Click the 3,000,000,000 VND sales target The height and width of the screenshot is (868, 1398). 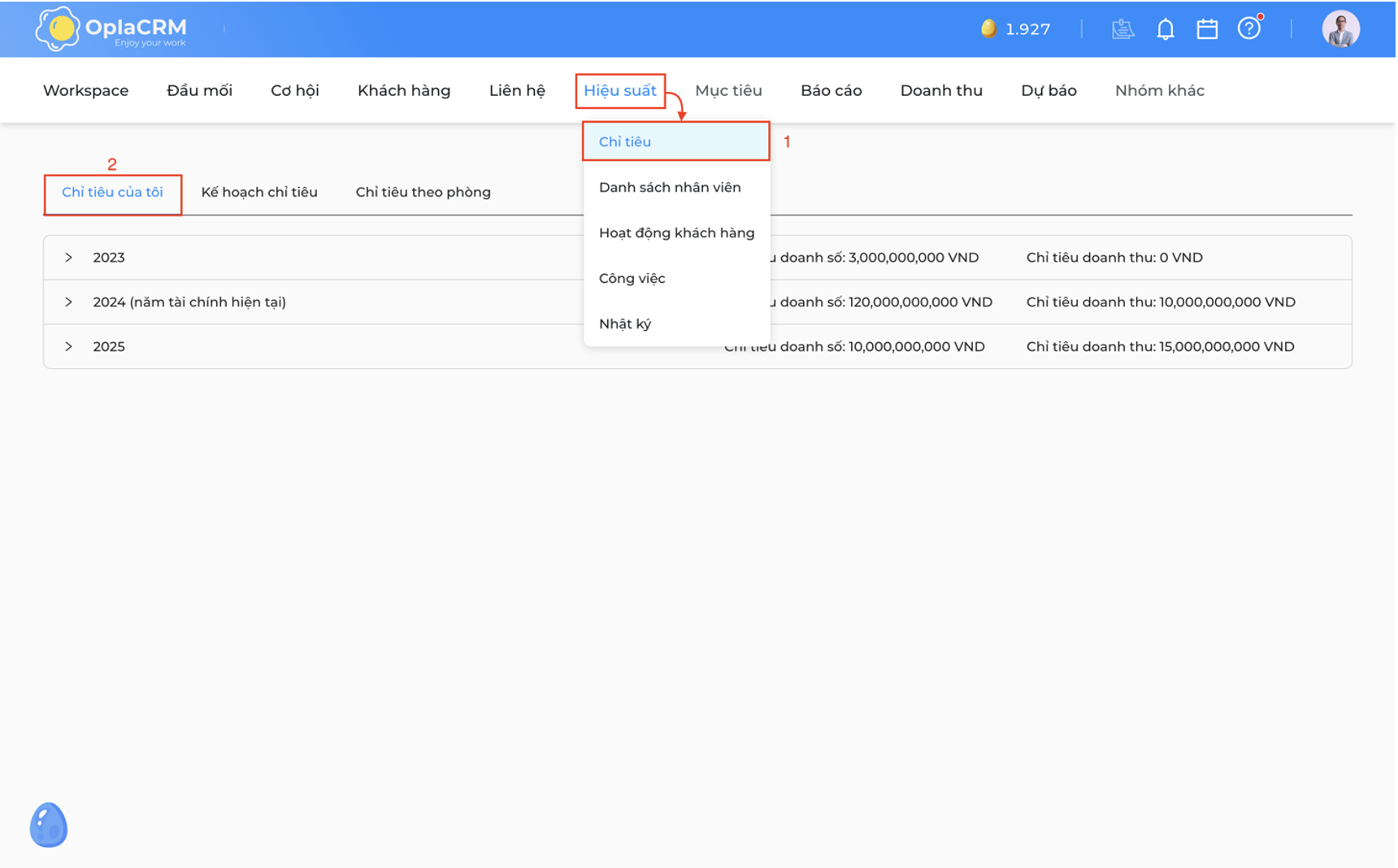tap(914, 258)
